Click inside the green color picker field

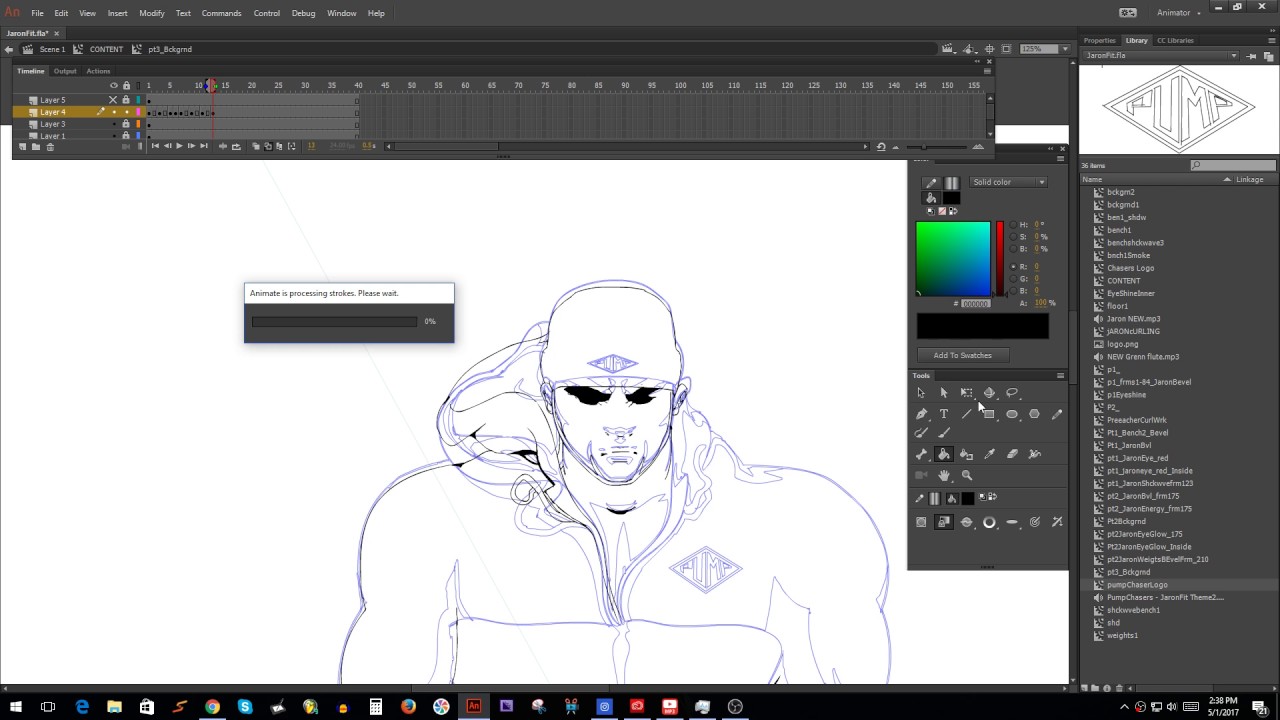tap(953, 258)
